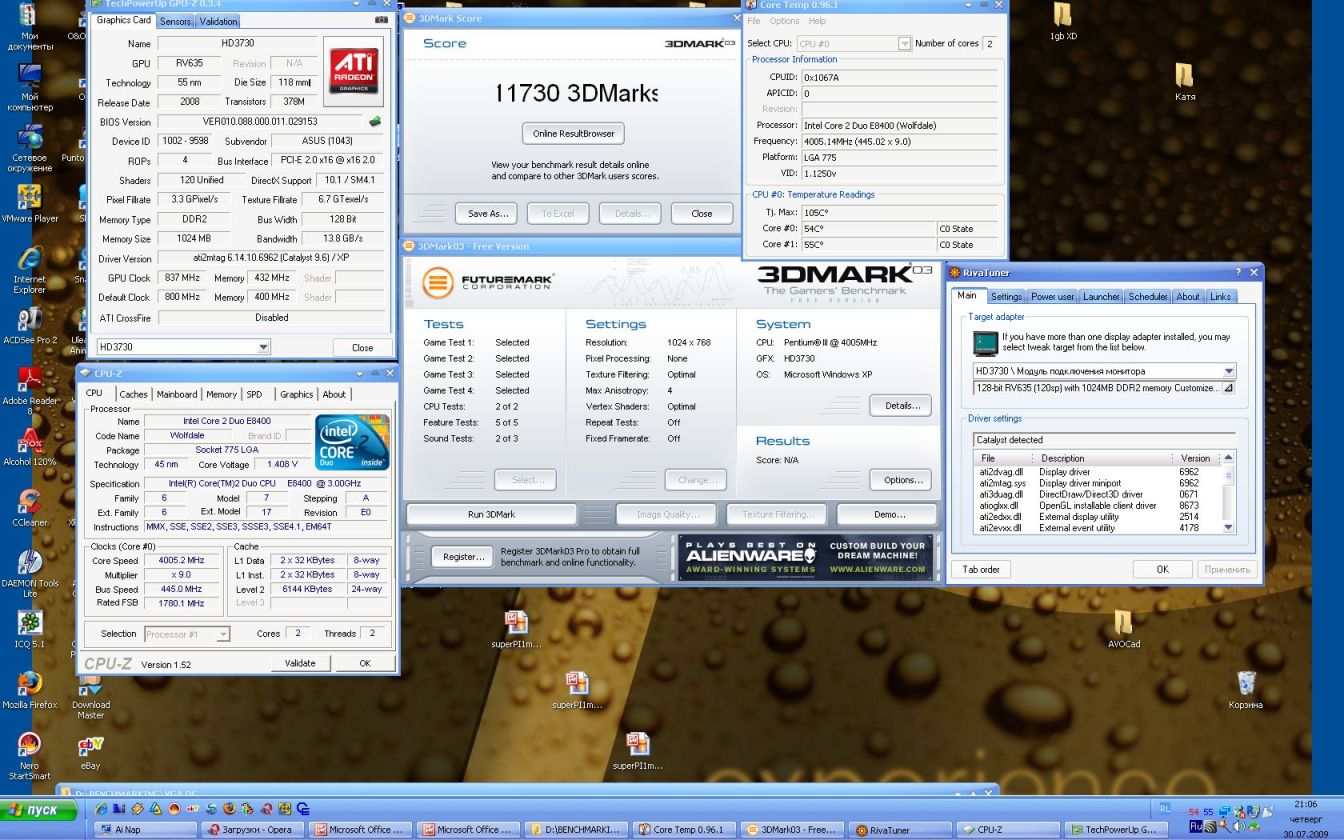1344x840 pixels.
Task: Open eBay desktop shortcut
Action: (x=91, y=752)
